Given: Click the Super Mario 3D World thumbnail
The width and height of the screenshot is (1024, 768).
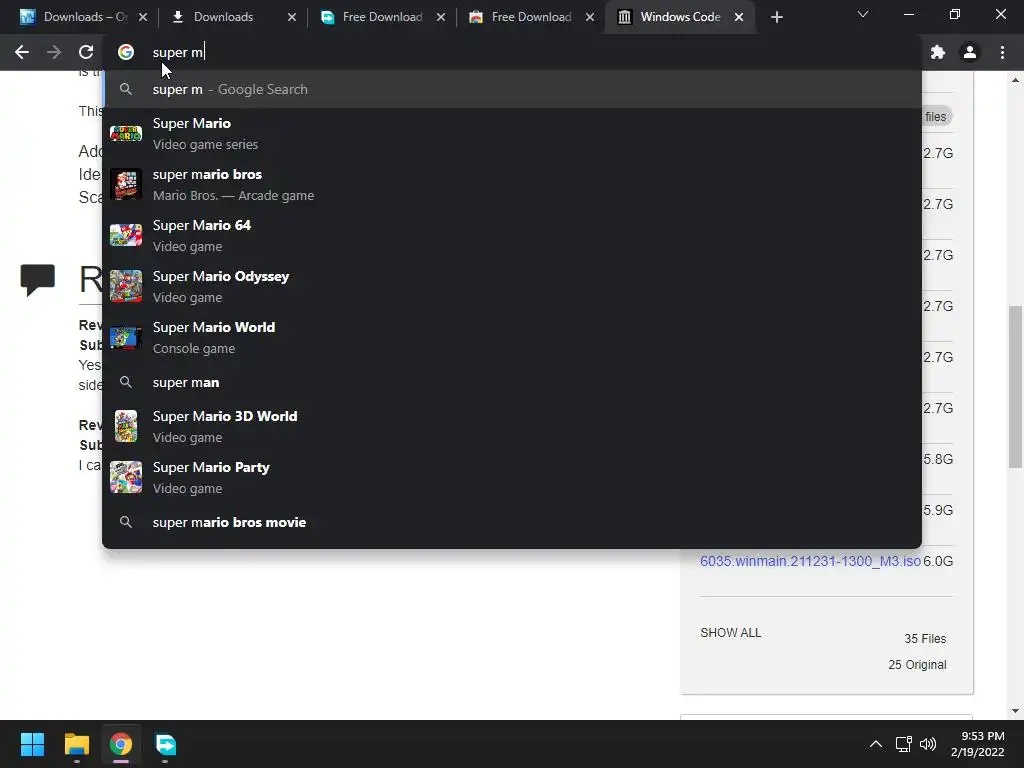Looking at the screenshot, I should [x=126, y=426].
